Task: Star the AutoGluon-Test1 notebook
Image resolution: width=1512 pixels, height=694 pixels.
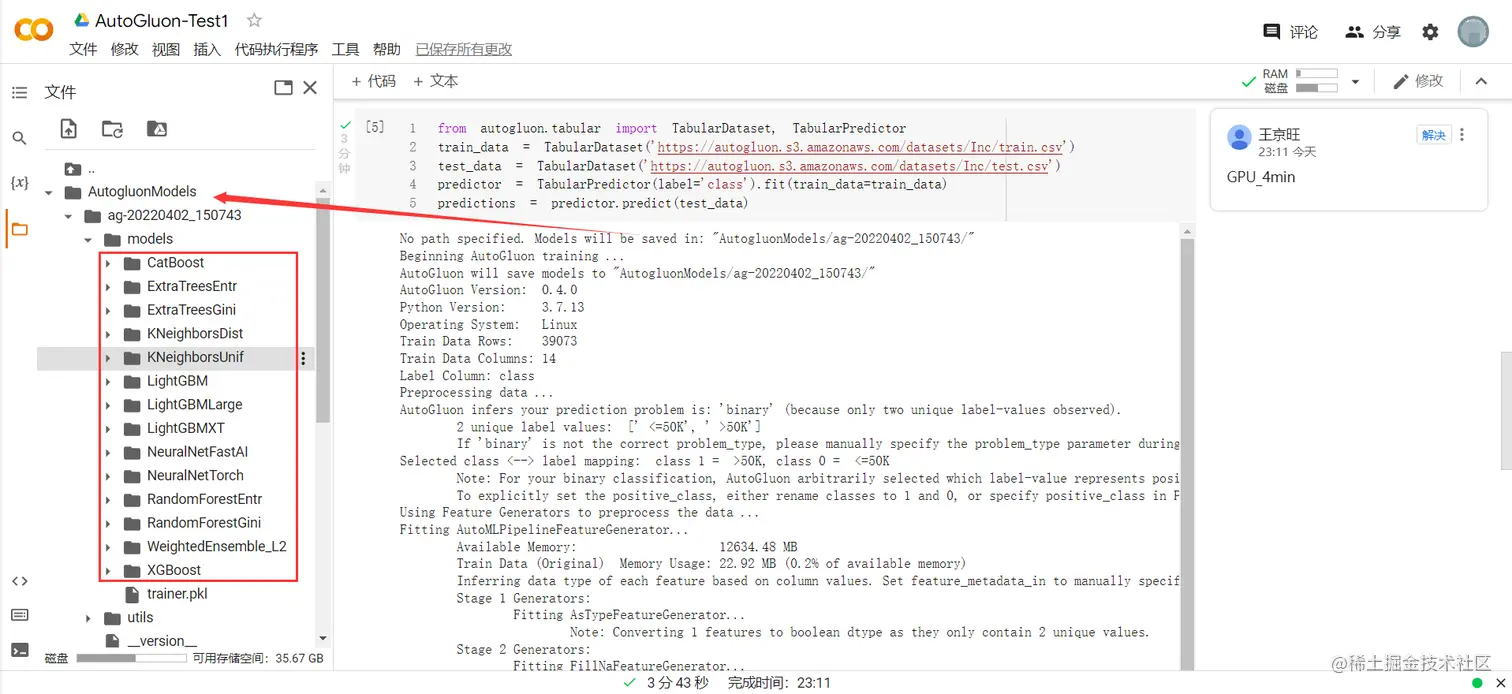Action: coord(255,20)
